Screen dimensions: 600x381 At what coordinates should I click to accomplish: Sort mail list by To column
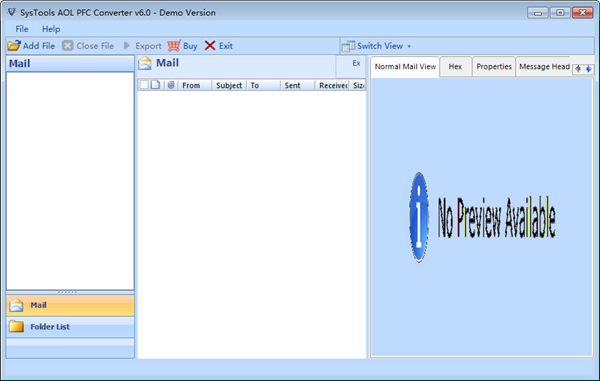click(x=263, y=85)
